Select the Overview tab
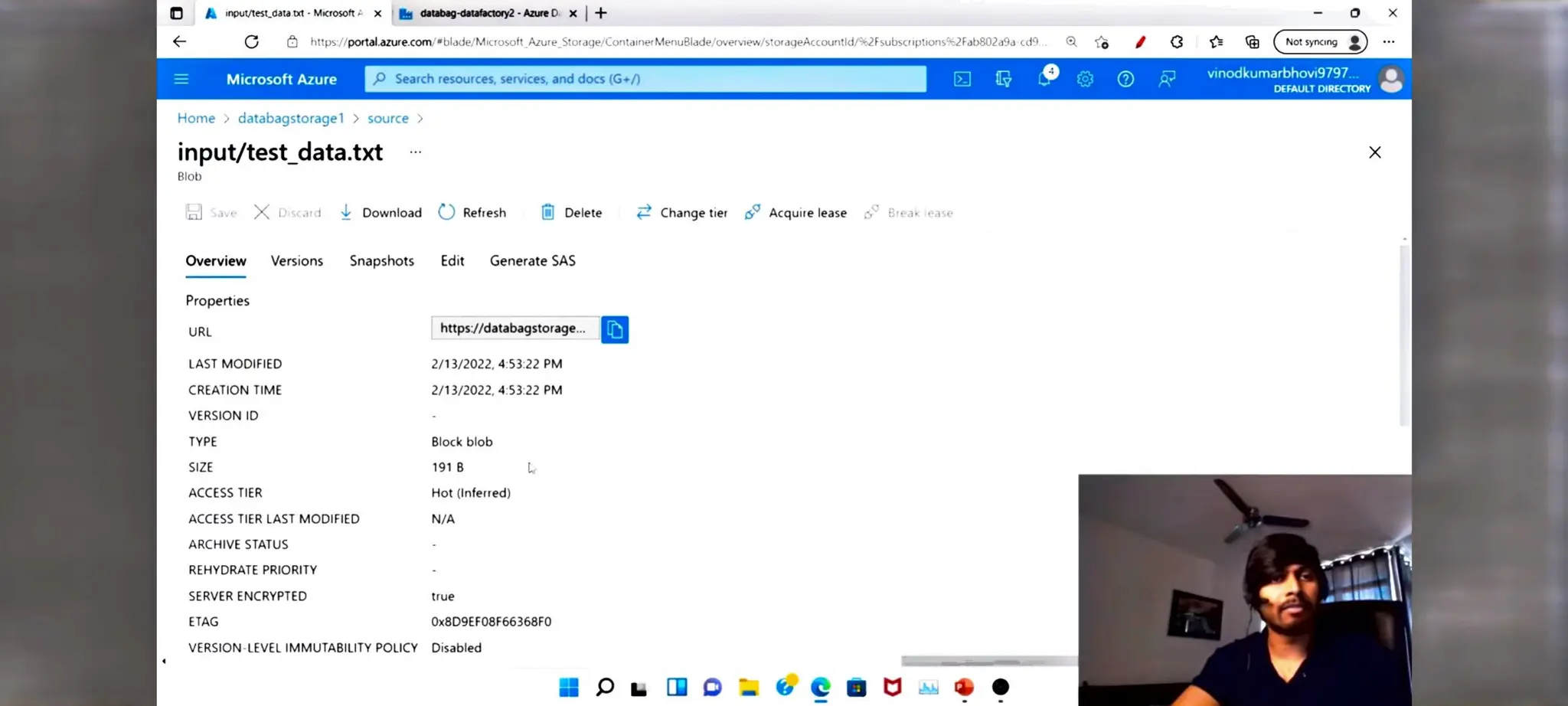This screenshot has width=1568, height=706. coord(216,261)
